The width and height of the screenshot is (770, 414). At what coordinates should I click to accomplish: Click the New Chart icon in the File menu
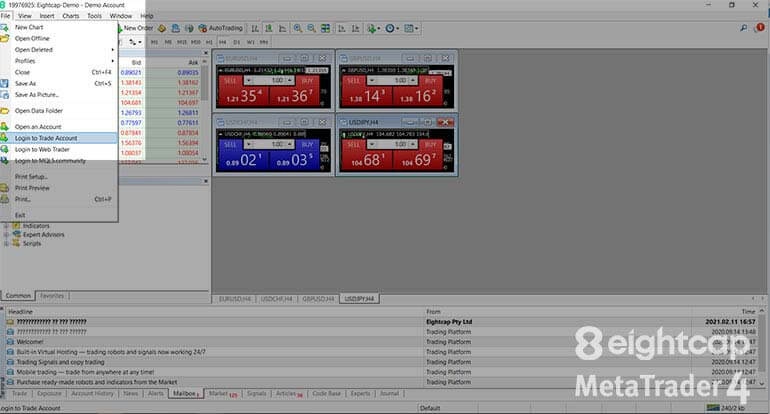coord(4,27)
